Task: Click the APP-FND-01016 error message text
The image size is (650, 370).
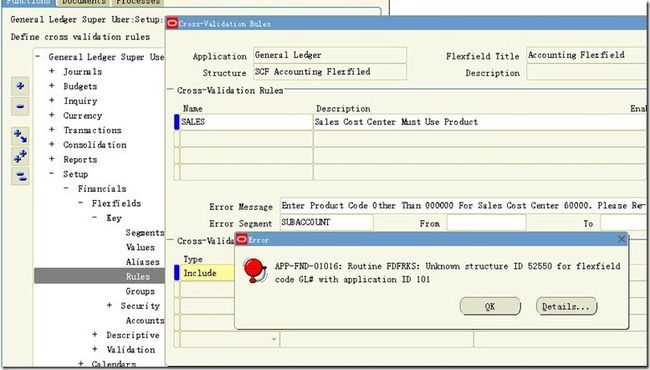Action: pos(447,272)
